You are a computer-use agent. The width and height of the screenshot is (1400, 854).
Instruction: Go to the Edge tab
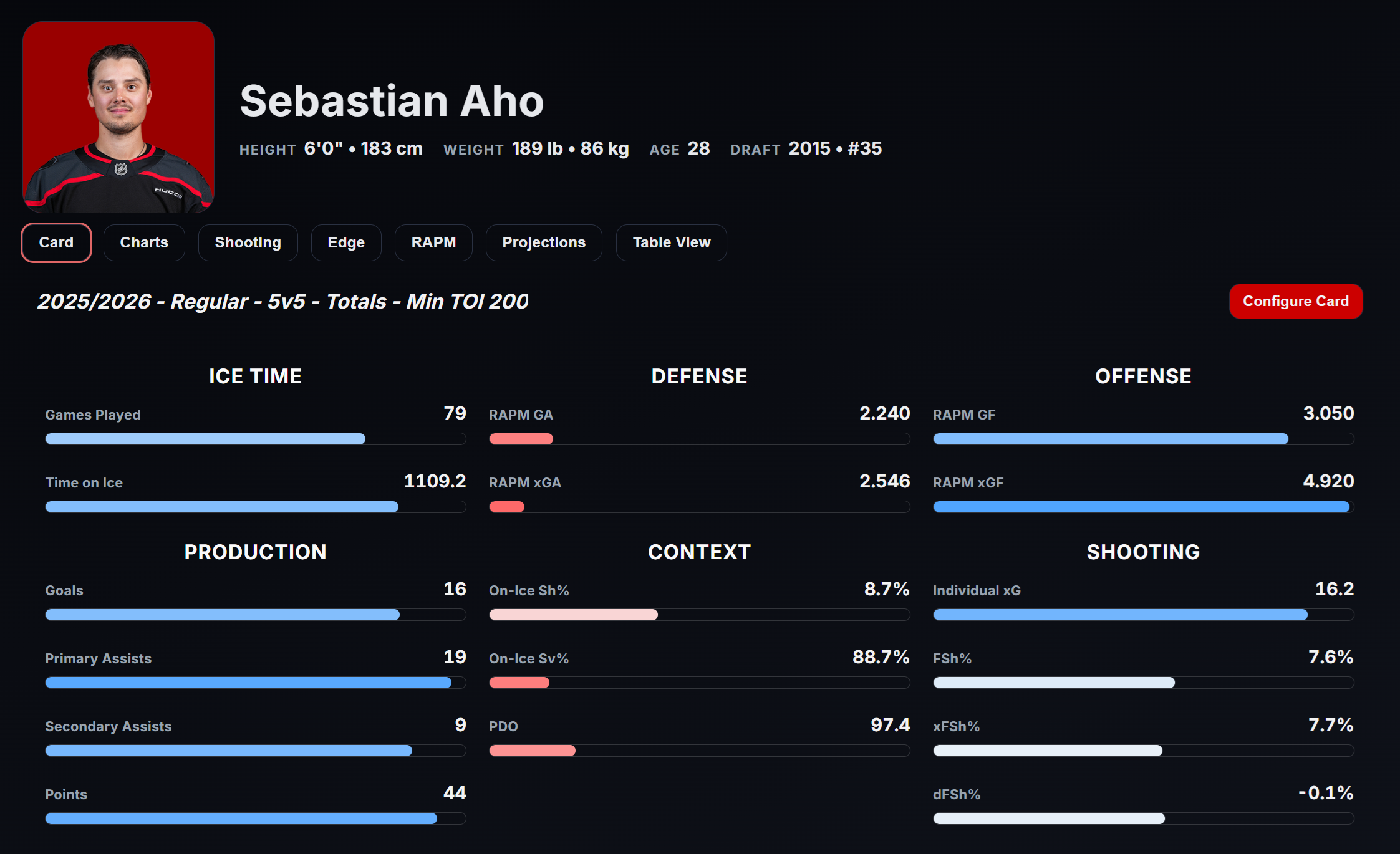click(346, 242)
